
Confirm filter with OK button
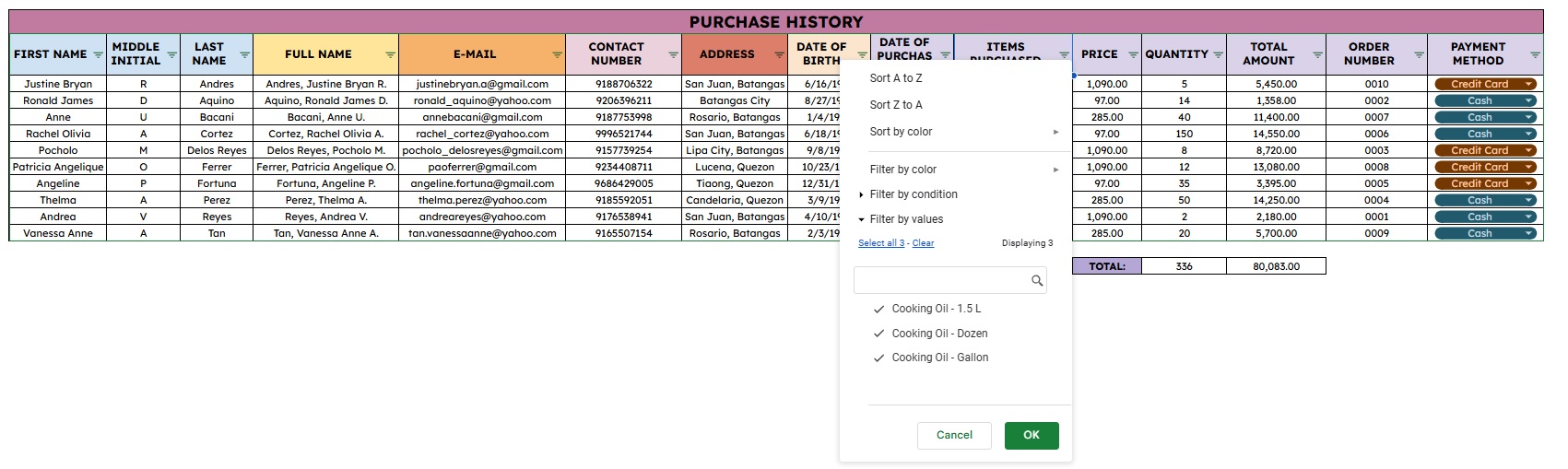click(x=1032, y=435)
